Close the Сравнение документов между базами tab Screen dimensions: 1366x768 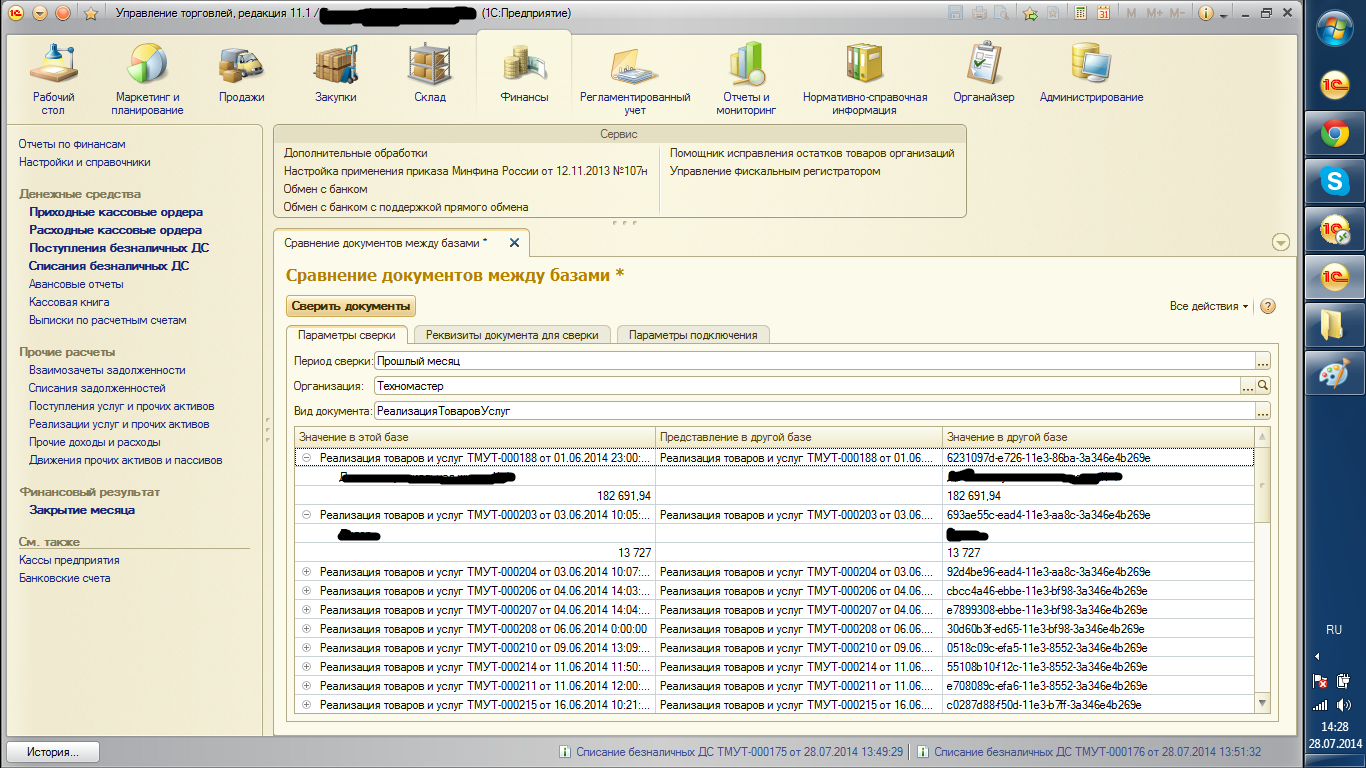(515, 243)
